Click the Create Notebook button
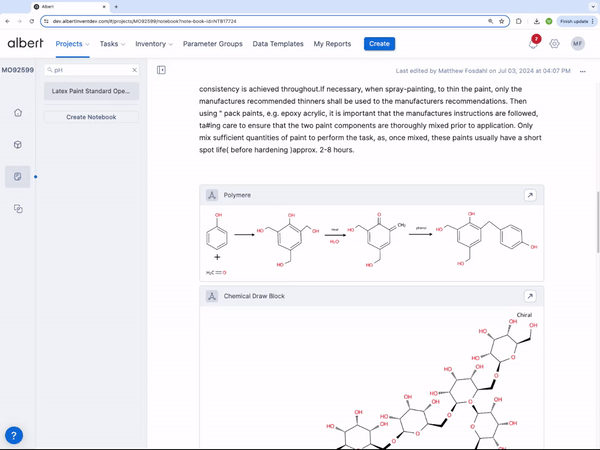The height and width of the screenshot is (450, 600). 91,117
